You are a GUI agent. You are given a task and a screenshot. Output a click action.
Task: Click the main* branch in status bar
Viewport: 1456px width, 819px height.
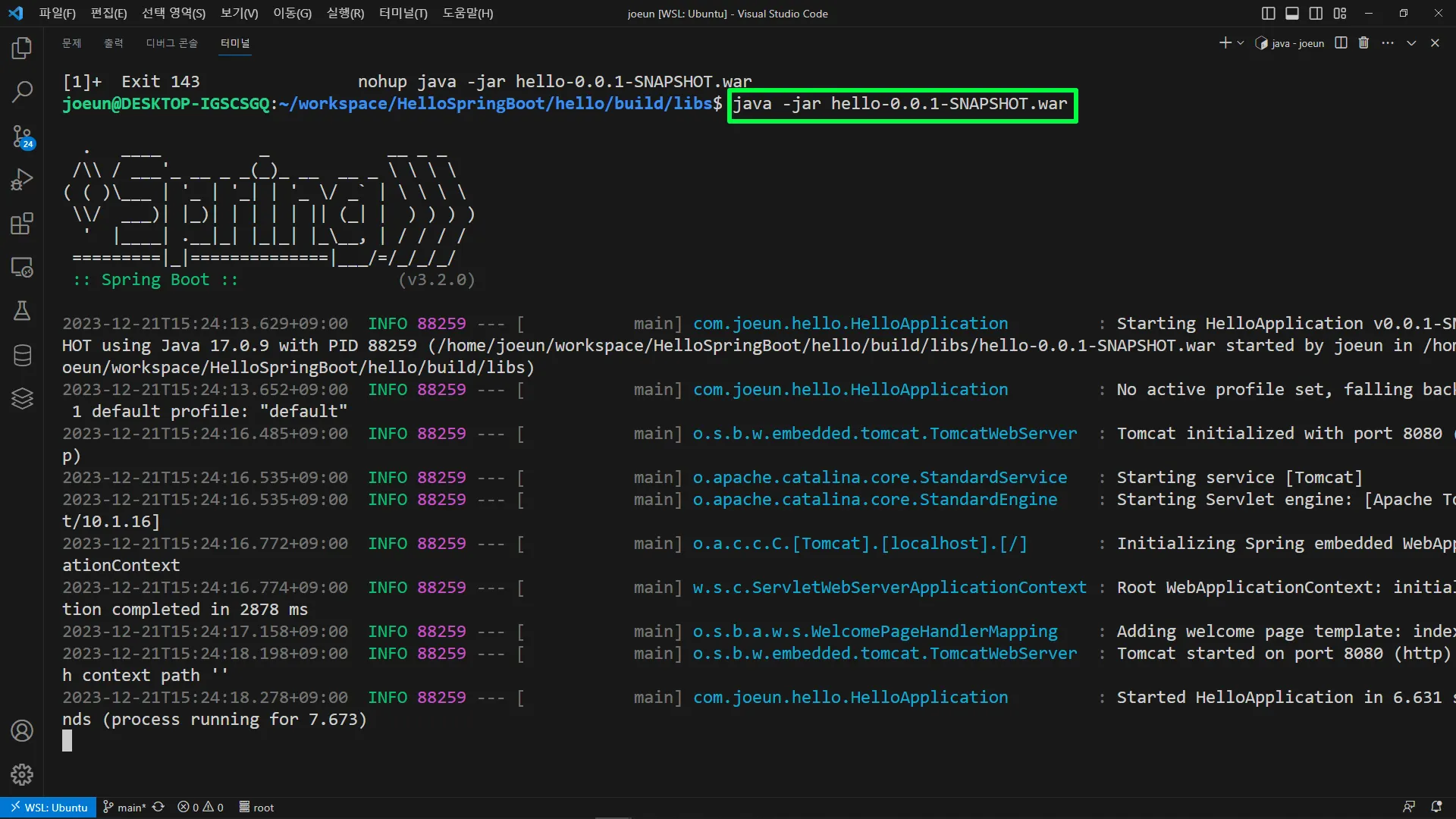(125, 808)
